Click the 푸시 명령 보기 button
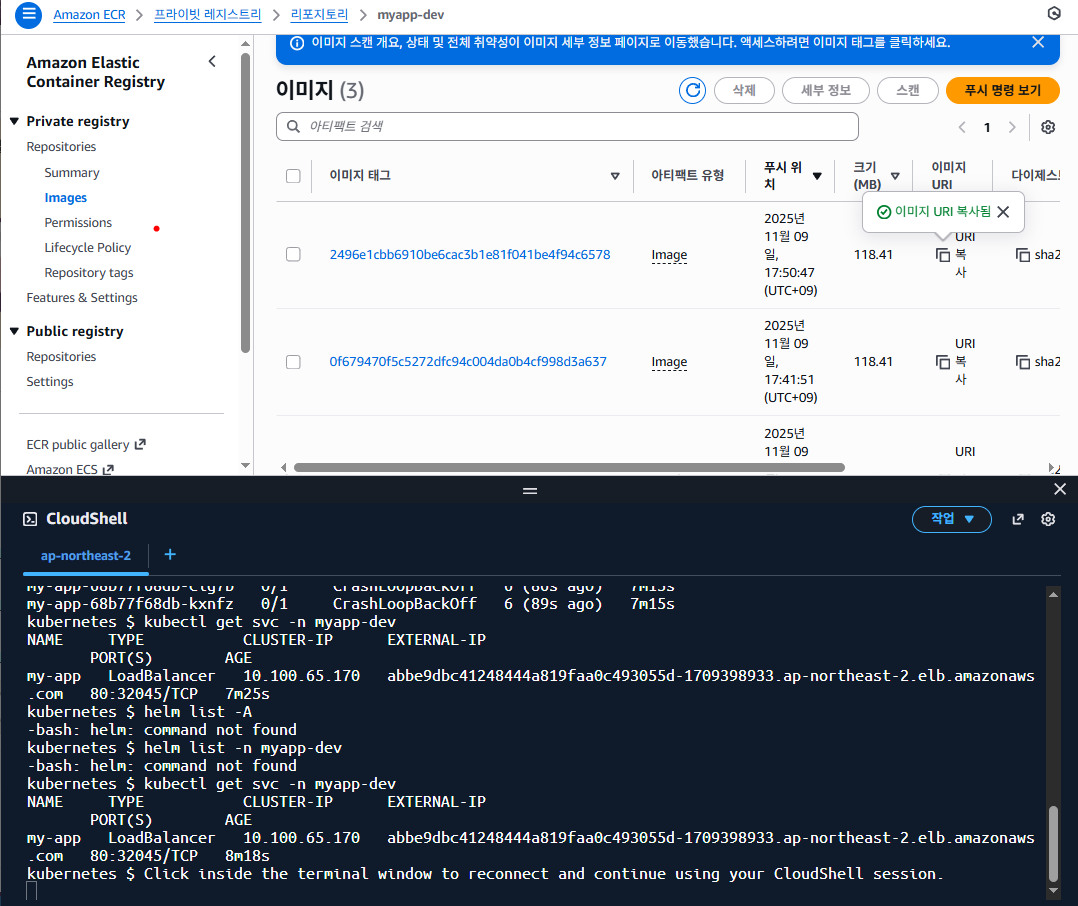The width and height of the screenshot is (1078, 906). (1002, 90)
